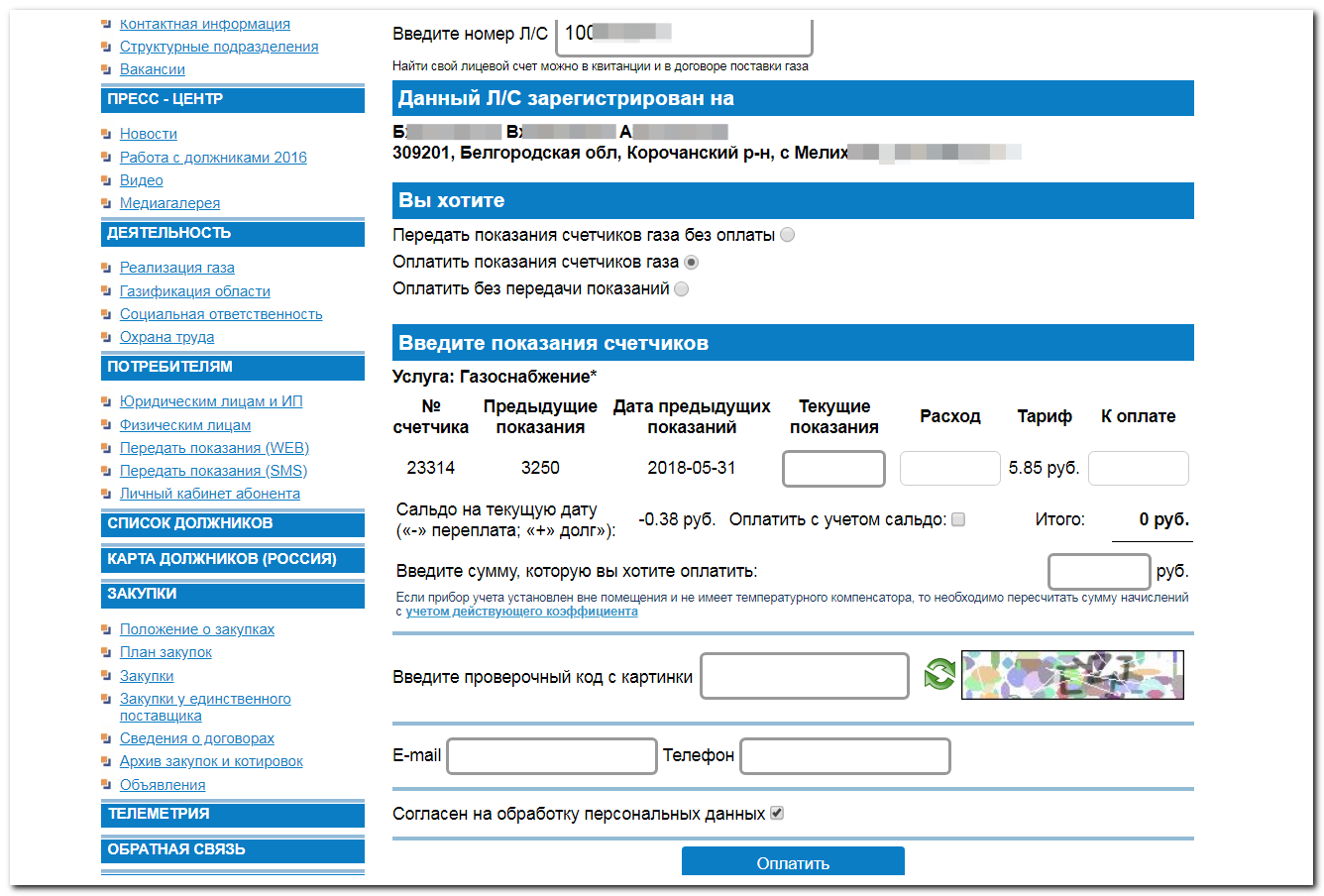Select transfer gas readings without payment
Image resolution: width=1324 pixels, height=896 pixels.
tap(787, 235)
